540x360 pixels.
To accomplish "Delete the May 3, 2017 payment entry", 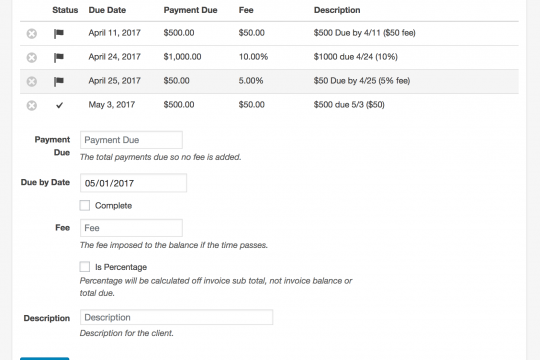I will 32,105.
